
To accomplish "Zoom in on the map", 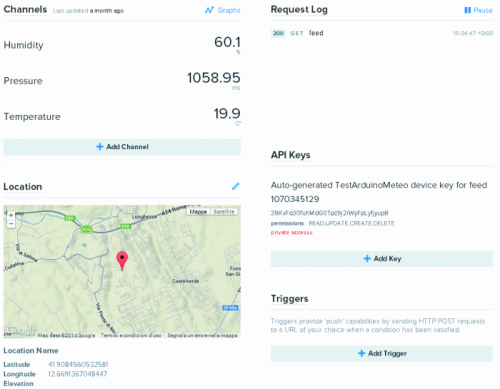I will click(x=11, y=215).
